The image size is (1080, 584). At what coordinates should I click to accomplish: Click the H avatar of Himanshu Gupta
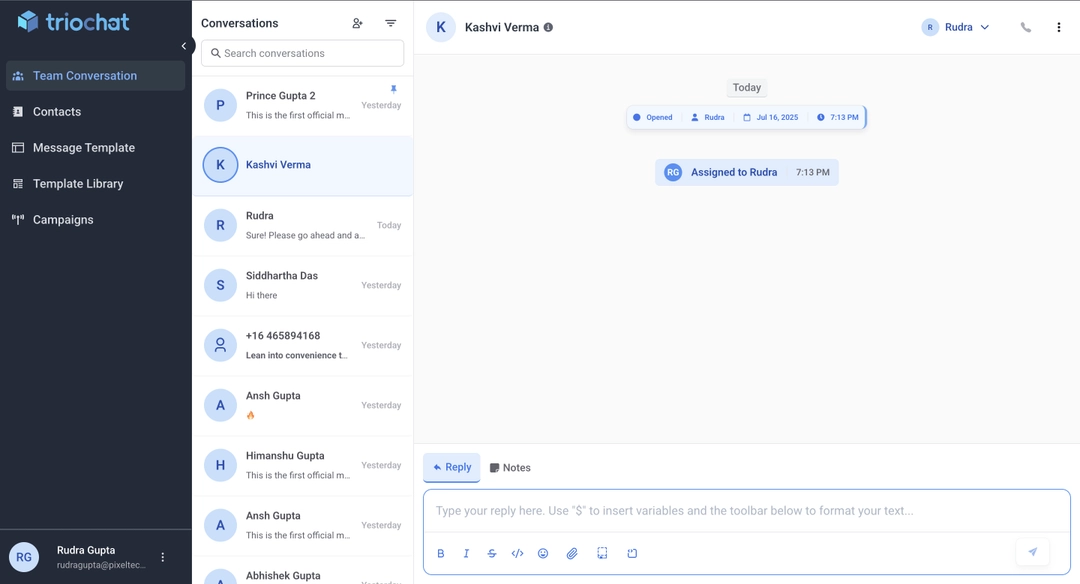point(220,465)
